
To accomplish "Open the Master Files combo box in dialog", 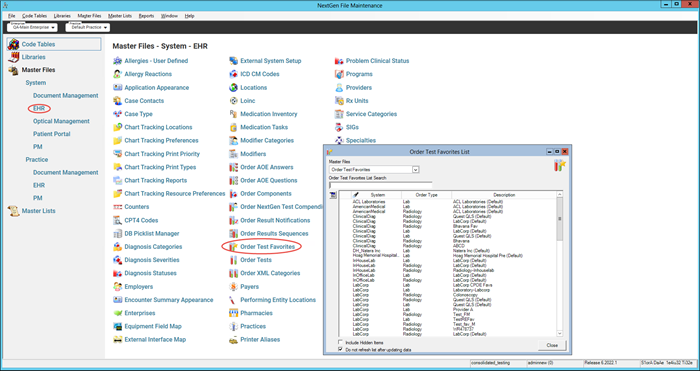I will 374,170.
